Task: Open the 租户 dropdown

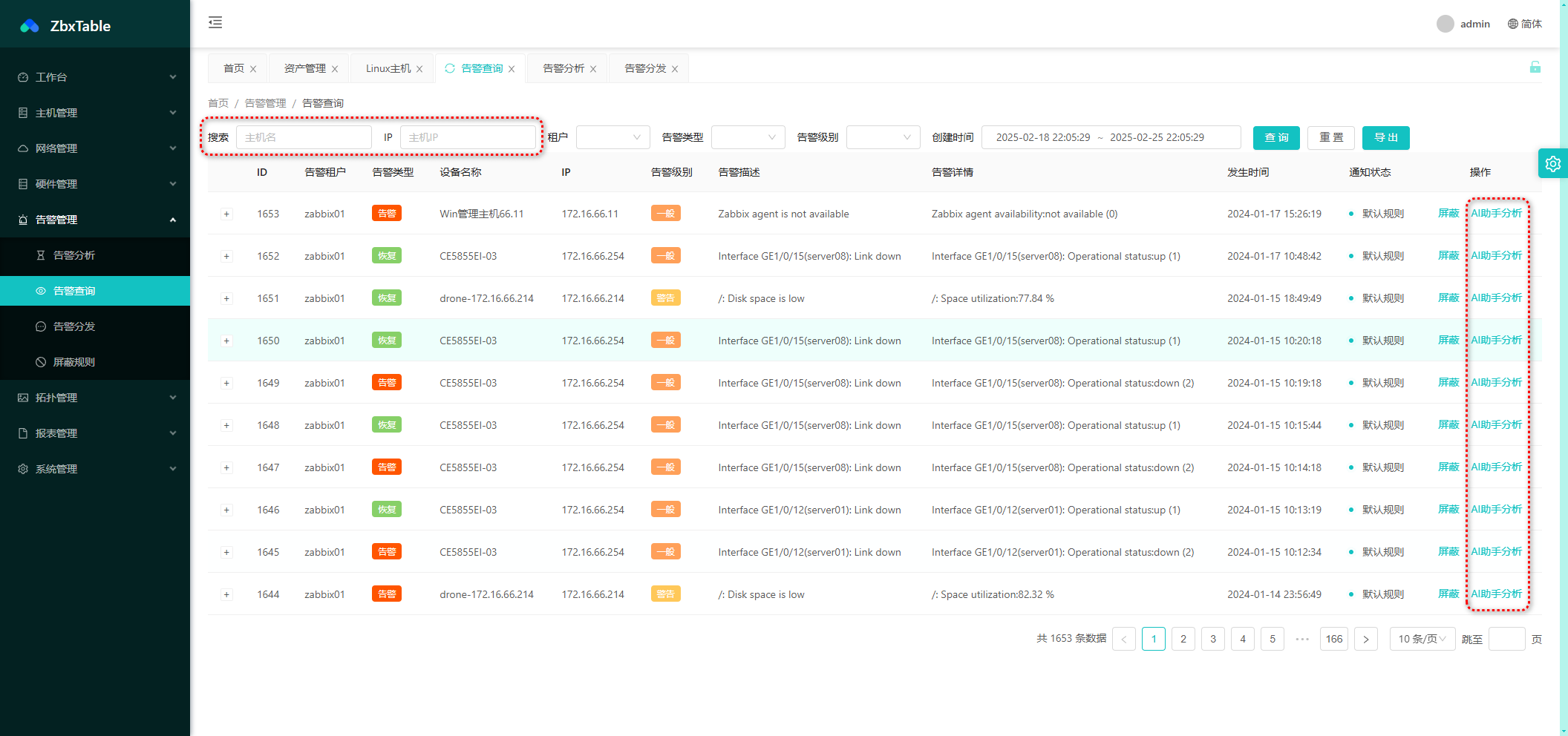Action: tap(612, 137)
